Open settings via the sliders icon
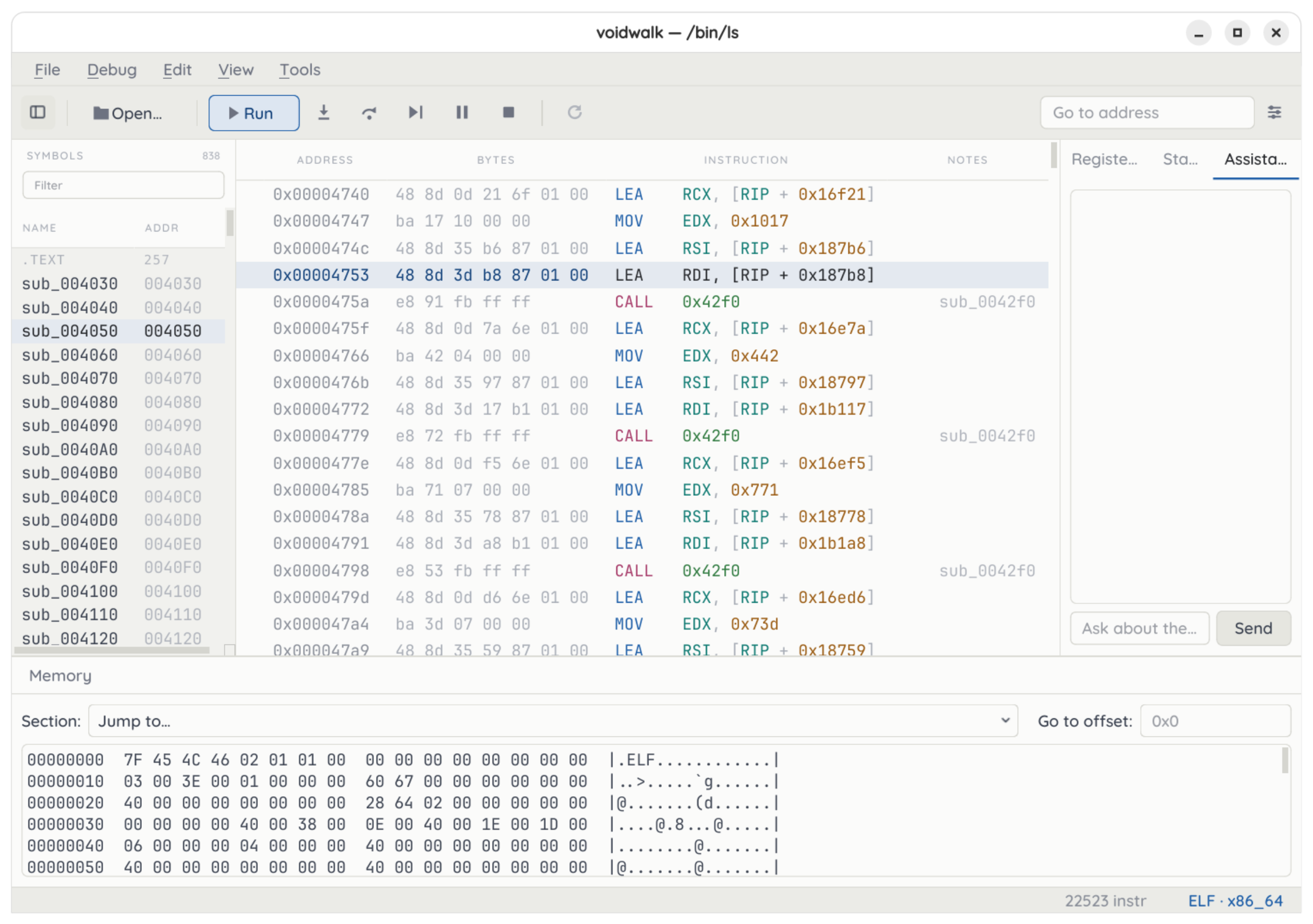 1274,113
